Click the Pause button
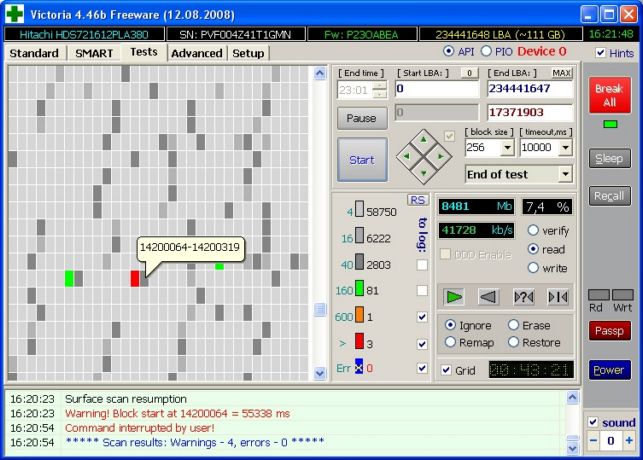643x460 pixels. pos(361,118)
